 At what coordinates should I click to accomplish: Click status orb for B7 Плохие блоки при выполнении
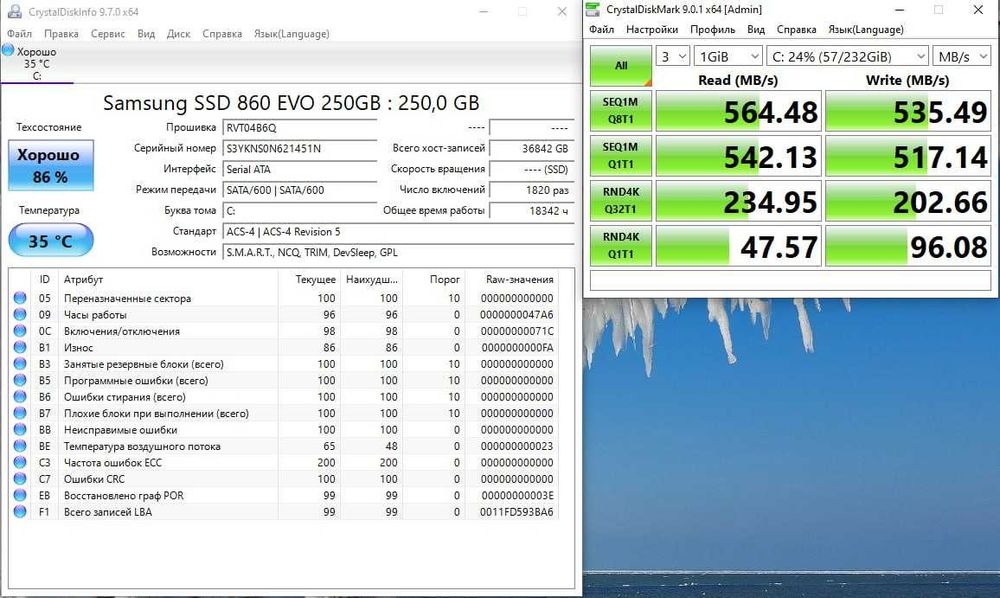point(20,413)
